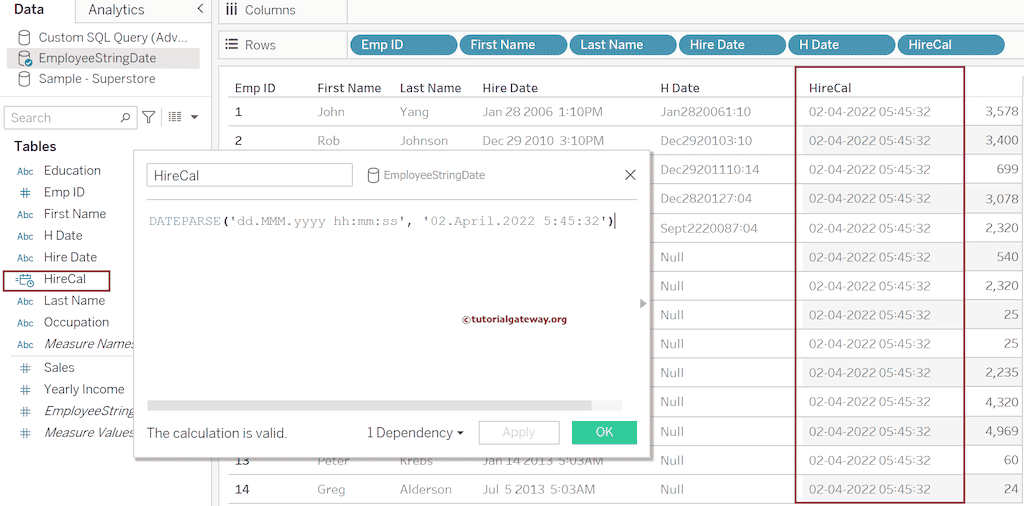Select the Education field
The height and width of the screenshot is (506, 1024).
tap(72, 171)
